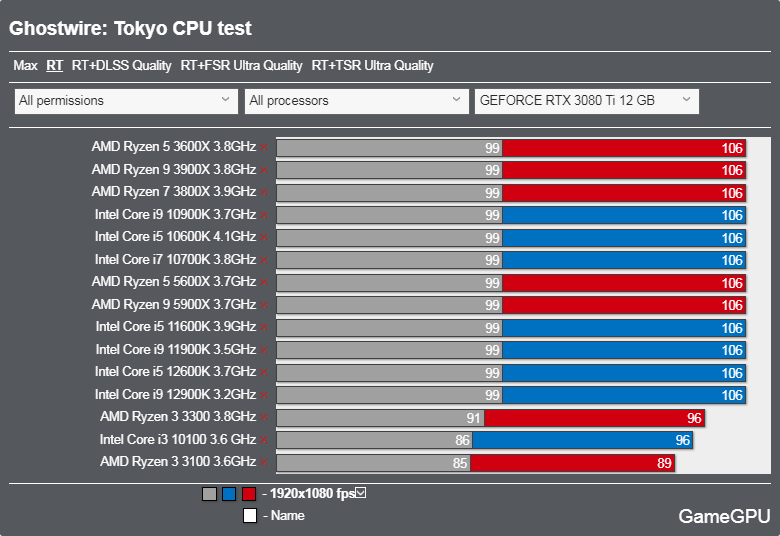780x536 pixels.
Task: Remove AMD Ryzen 5 5600X row via red X
Action: [264, 282]
